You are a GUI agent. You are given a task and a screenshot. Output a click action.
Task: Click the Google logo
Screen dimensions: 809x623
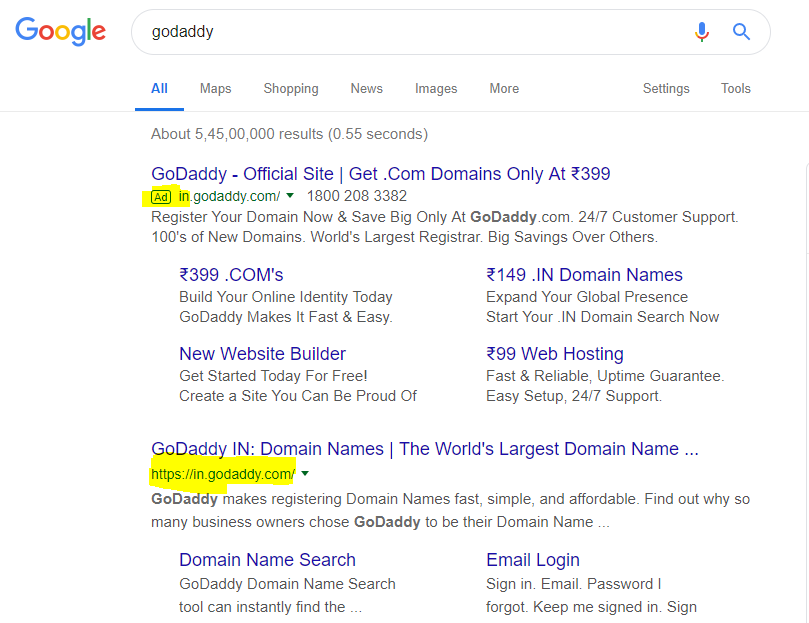pos(60,31)
